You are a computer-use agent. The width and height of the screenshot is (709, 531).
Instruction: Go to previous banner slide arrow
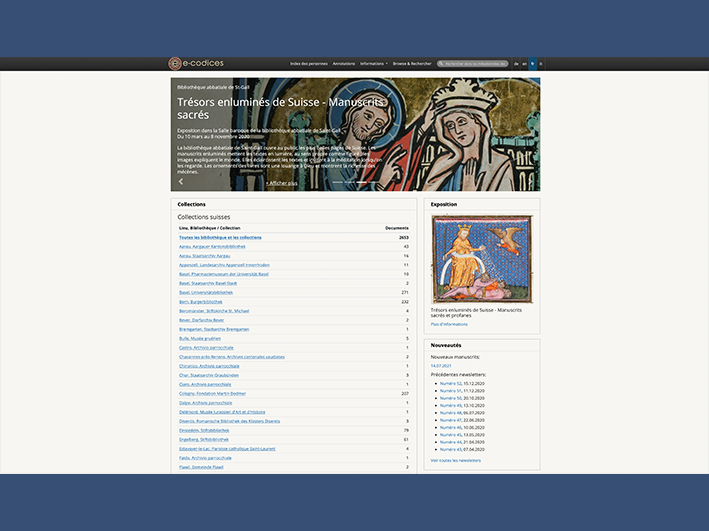(x=181, y=181)
